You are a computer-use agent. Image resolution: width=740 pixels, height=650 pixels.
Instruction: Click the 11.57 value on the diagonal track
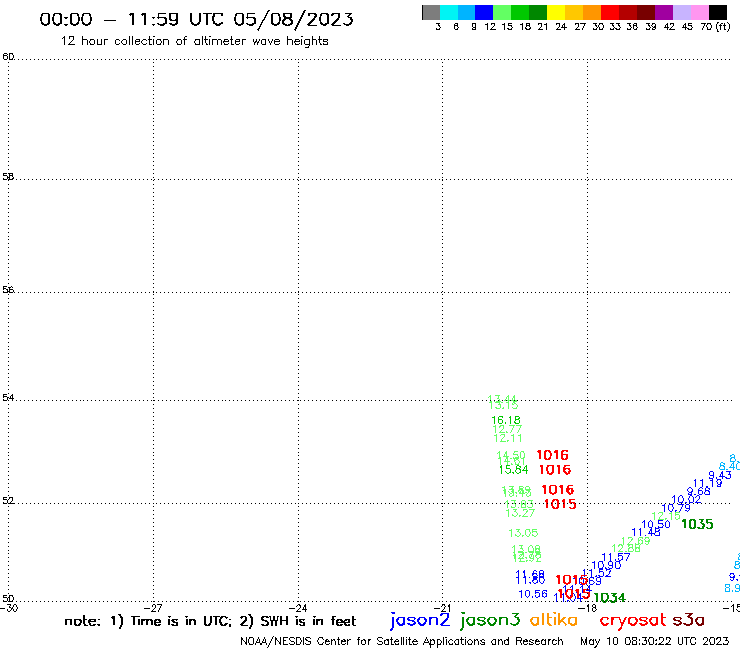(x=616, y=557)
